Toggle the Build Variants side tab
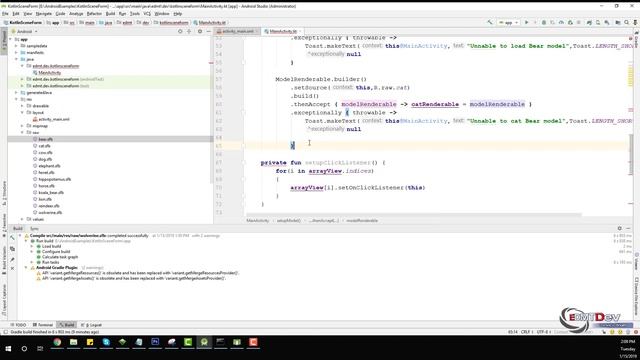Screen dimensions: 640x360 point(4,261)
